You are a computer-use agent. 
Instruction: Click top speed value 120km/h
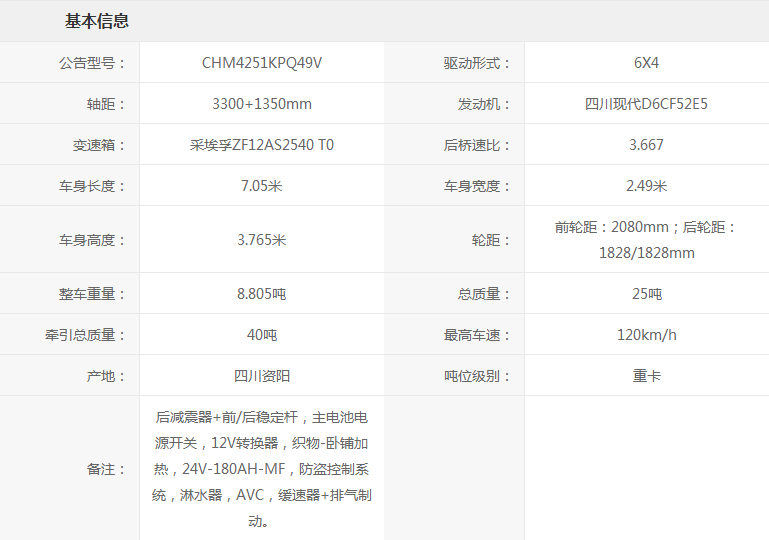click(x=646, y=335)
